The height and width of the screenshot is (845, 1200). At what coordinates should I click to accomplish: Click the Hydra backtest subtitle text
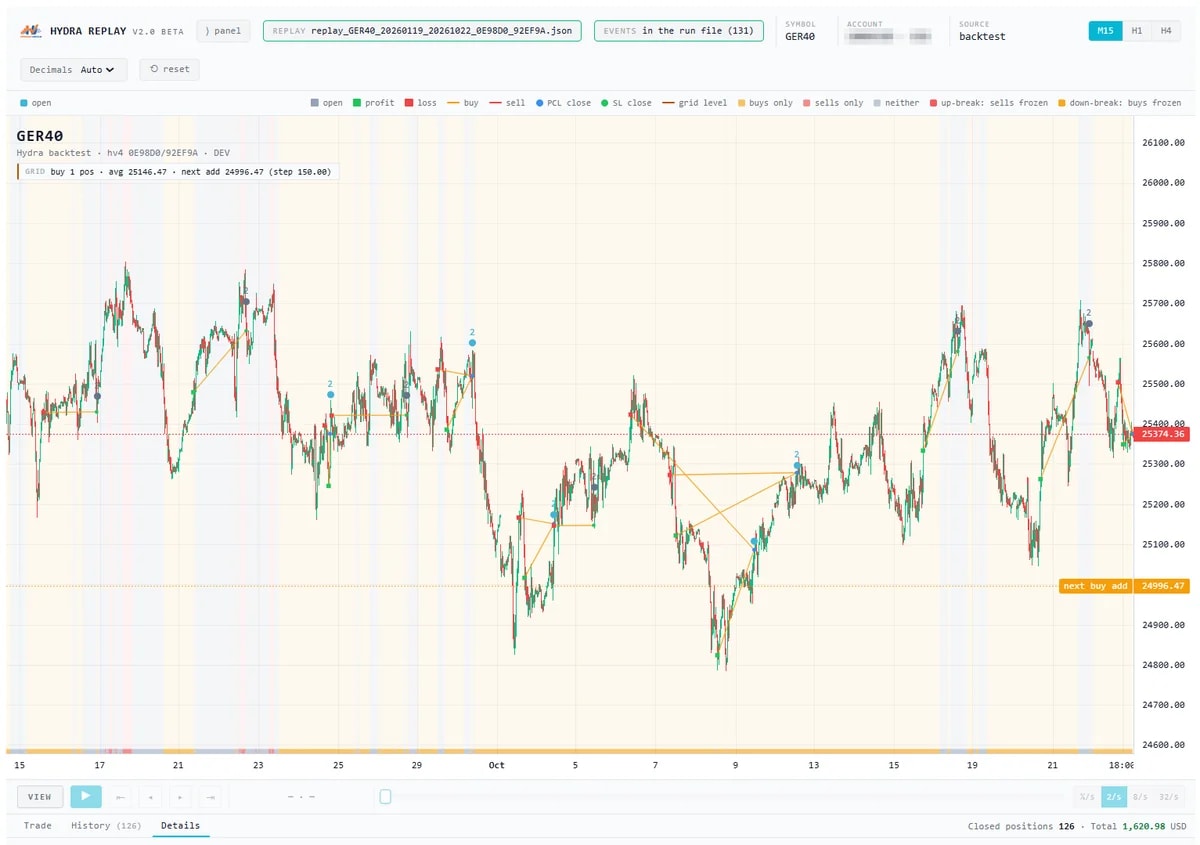(123, 153)
